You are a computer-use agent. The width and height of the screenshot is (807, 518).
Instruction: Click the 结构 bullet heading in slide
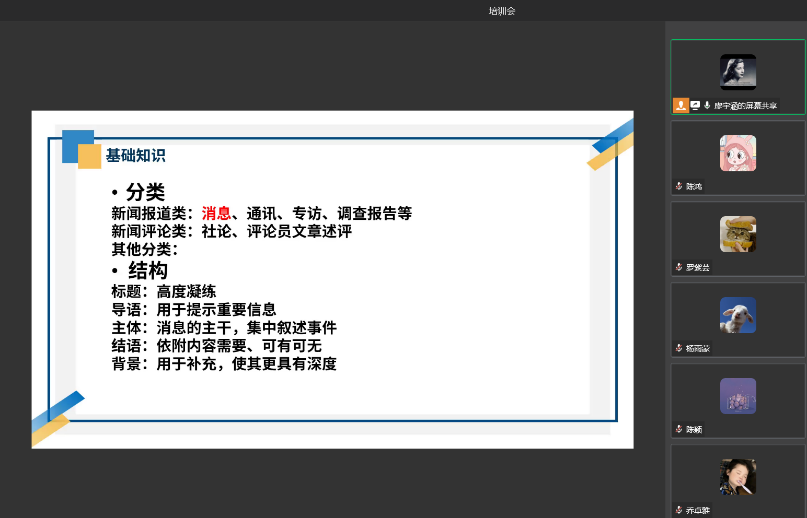click(147, 270)
